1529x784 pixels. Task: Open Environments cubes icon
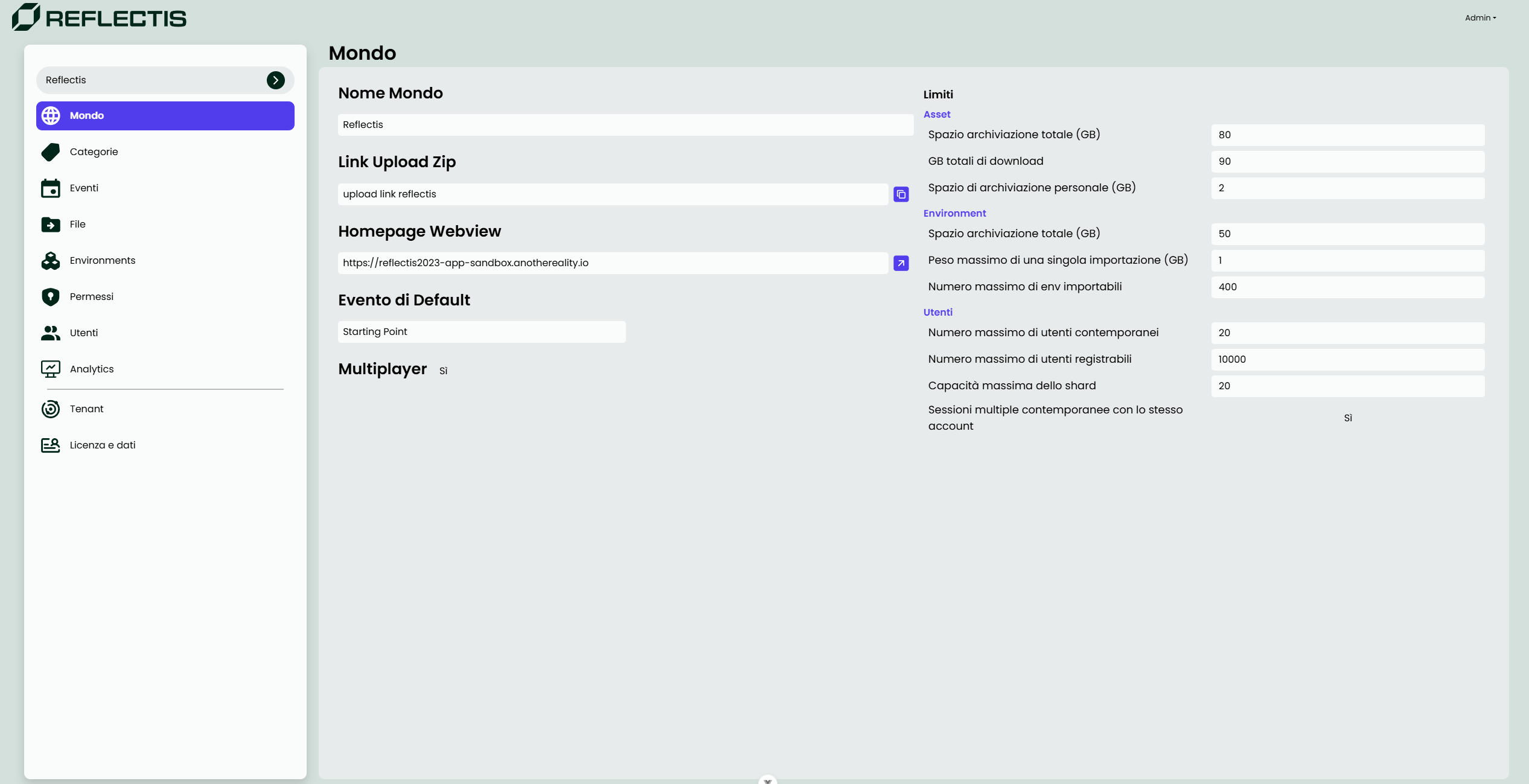51,261
